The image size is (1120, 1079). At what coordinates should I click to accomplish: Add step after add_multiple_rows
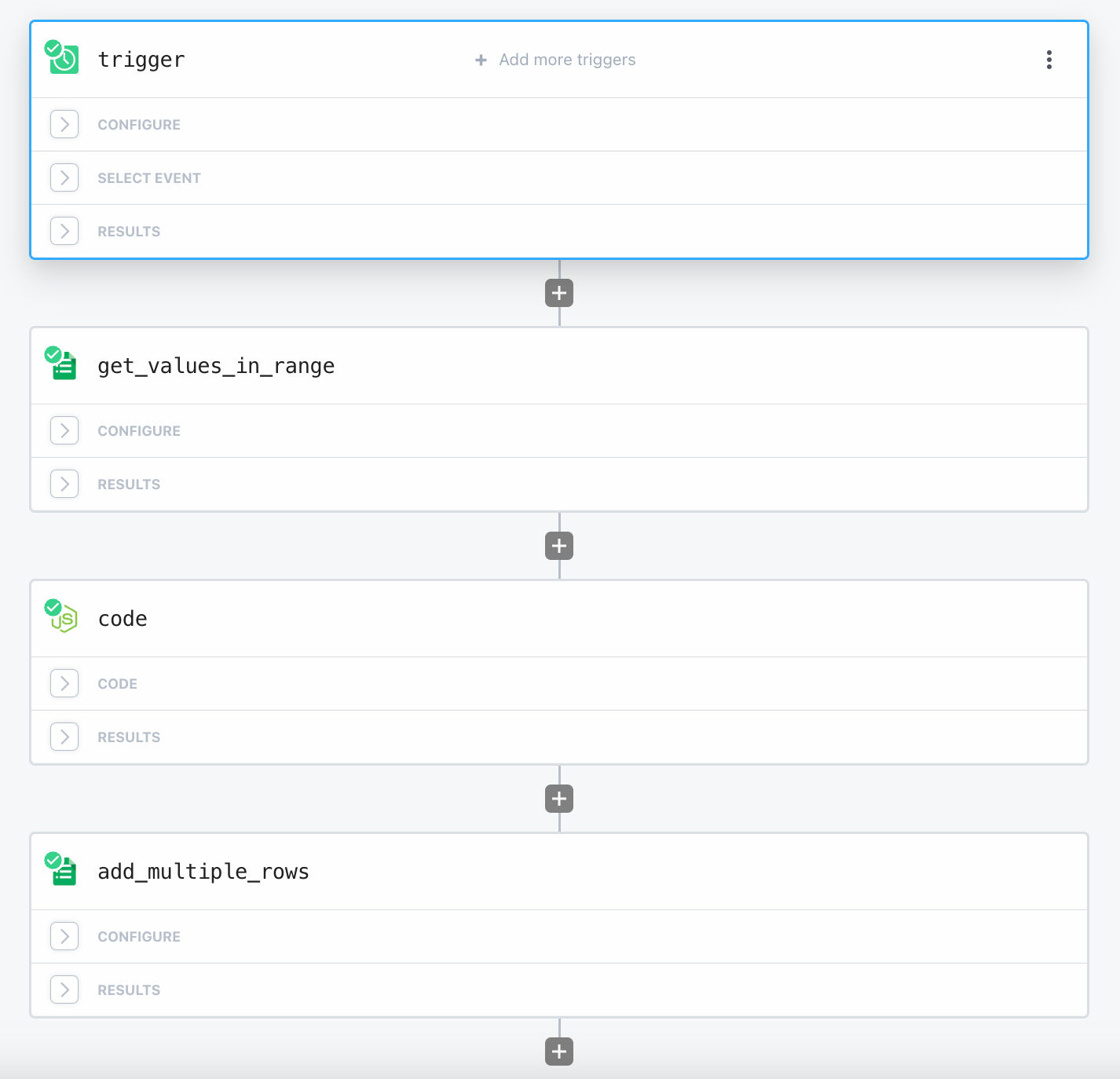click(559, 1052)
